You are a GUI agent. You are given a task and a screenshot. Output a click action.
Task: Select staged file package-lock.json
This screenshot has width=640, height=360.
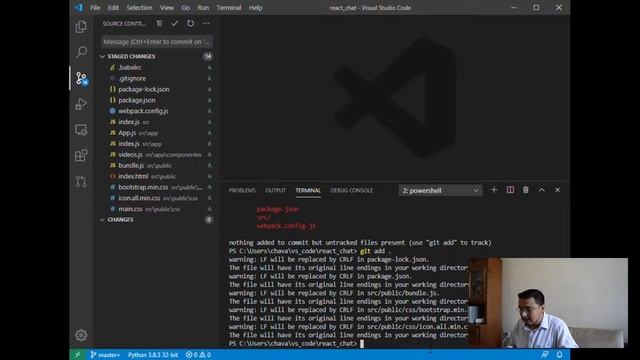pyautogui.click(x=157, y=89)
